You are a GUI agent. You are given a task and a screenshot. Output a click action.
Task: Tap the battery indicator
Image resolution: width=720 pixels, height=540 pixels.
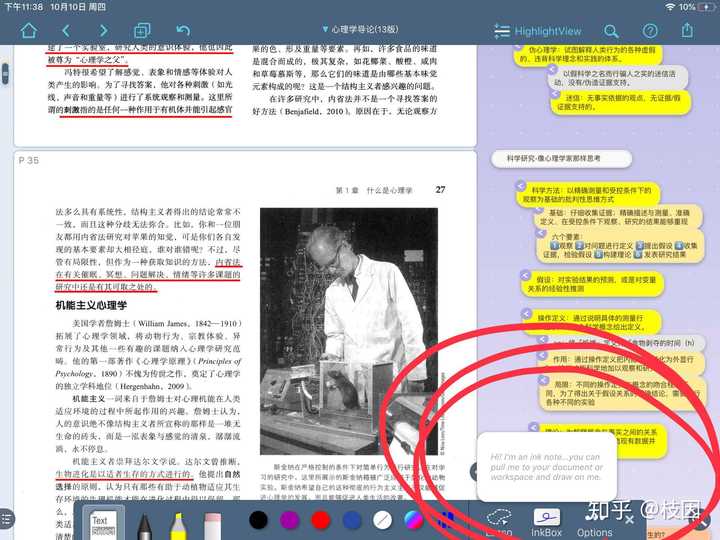pos(705,7)
